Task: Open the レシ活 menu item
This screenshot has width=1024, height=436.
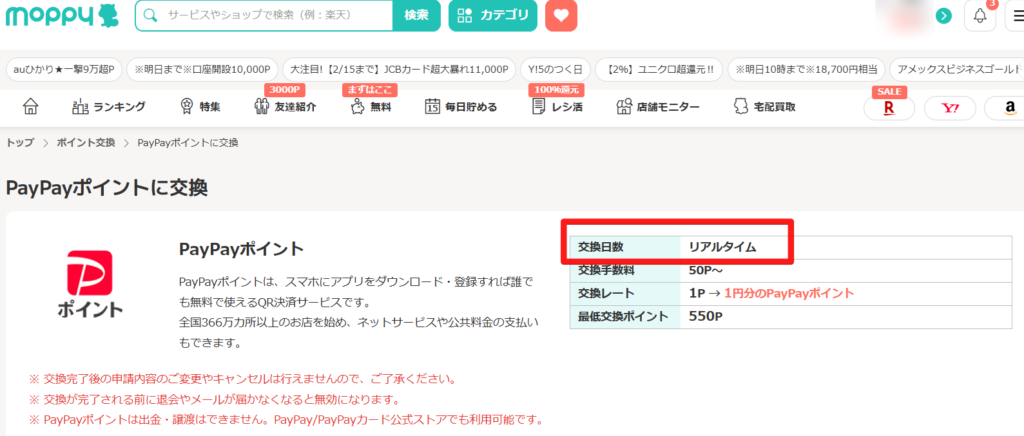Action: pyautogui.click(x=557, y=107)
